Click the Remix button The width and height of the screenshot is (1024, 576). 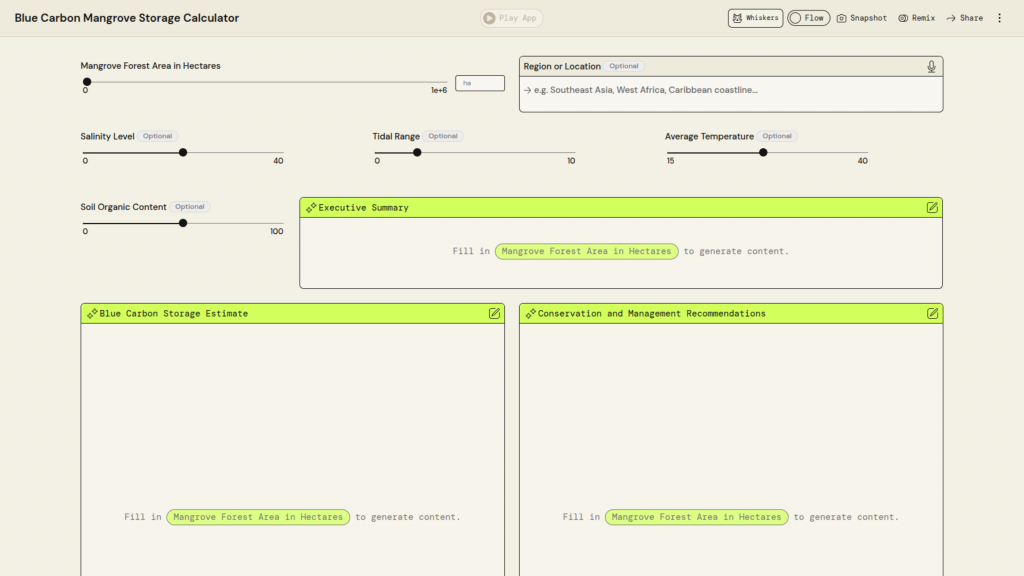coord(916,18)
